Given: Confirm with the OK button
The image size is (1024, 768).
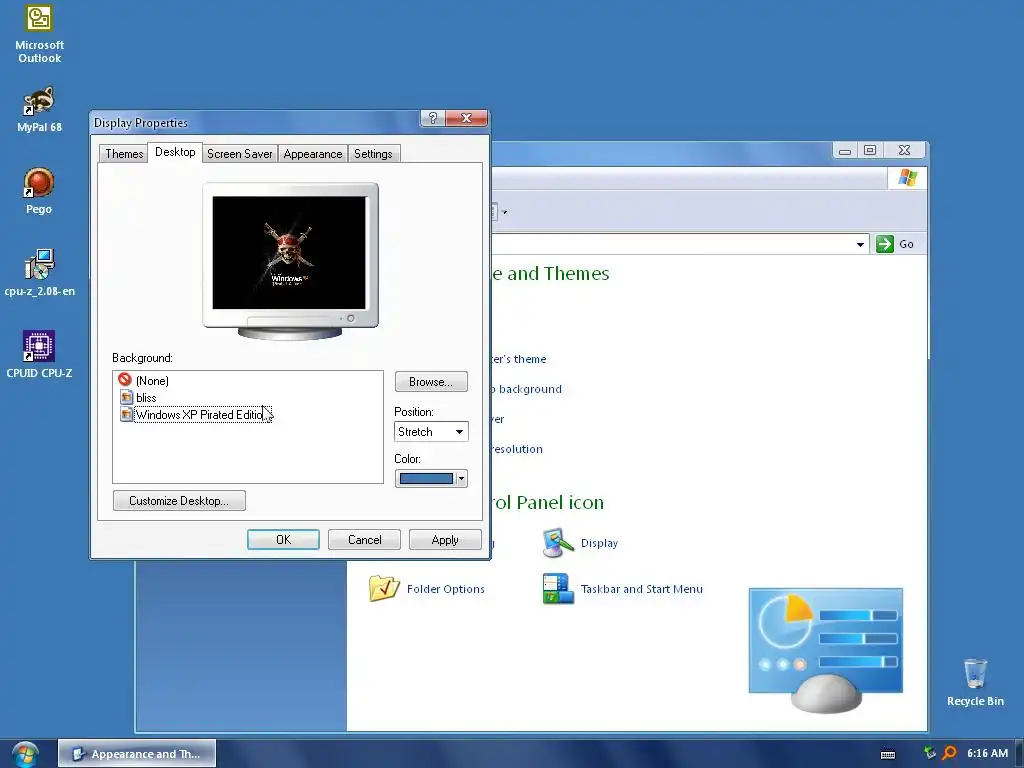Looking at the screenshot, I should point(283,539).
